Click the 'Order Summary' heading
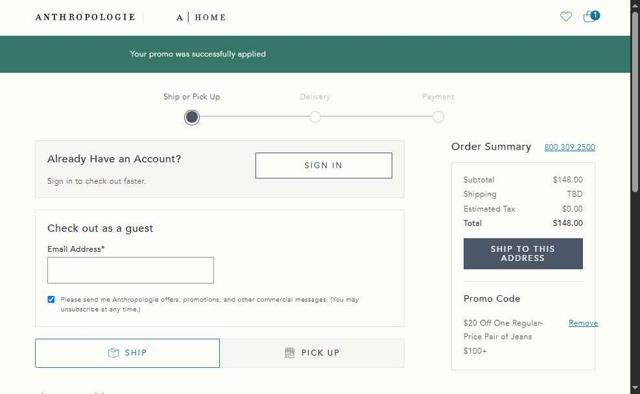This screenshot has height=394, width=640. tap(491, 147)
